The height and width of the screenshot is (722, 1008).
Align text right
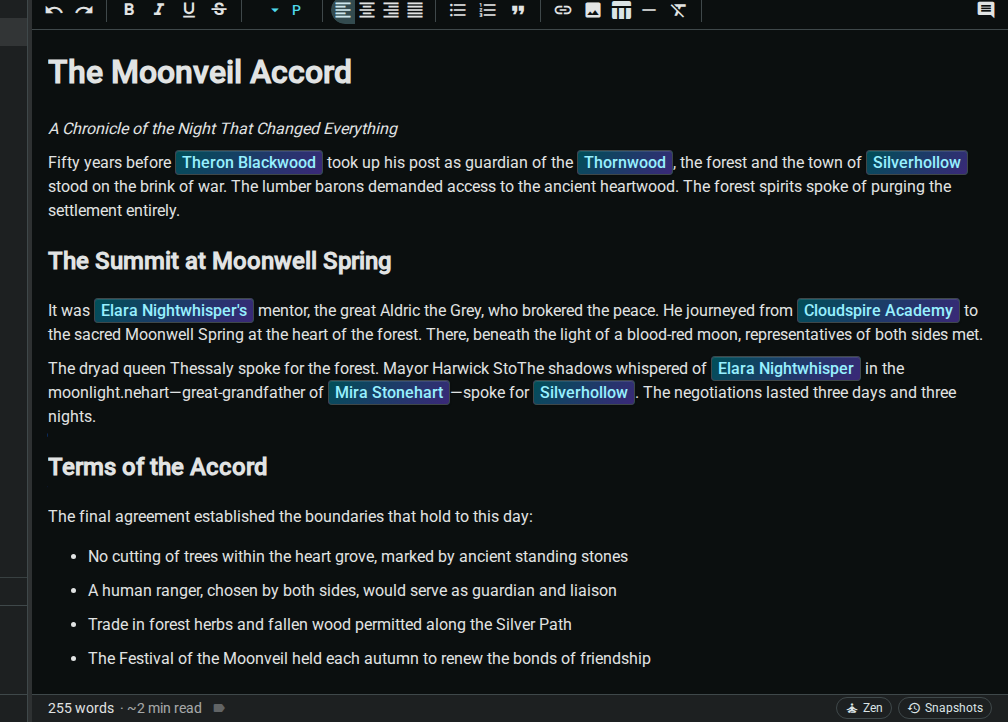coord(391,10)
